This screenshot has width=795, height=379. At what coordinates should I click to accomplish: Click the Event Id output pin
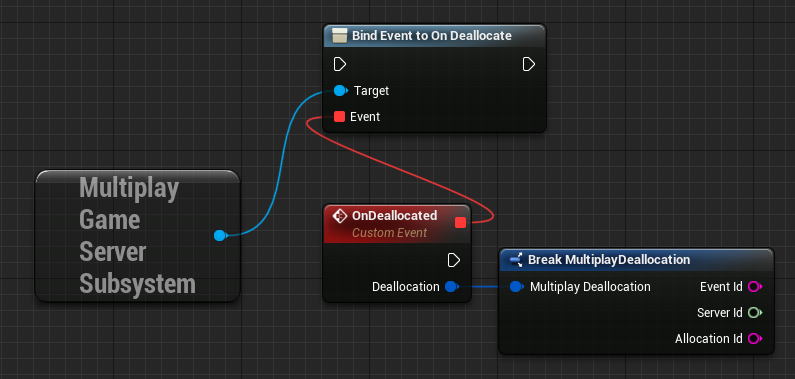(755, 287)
